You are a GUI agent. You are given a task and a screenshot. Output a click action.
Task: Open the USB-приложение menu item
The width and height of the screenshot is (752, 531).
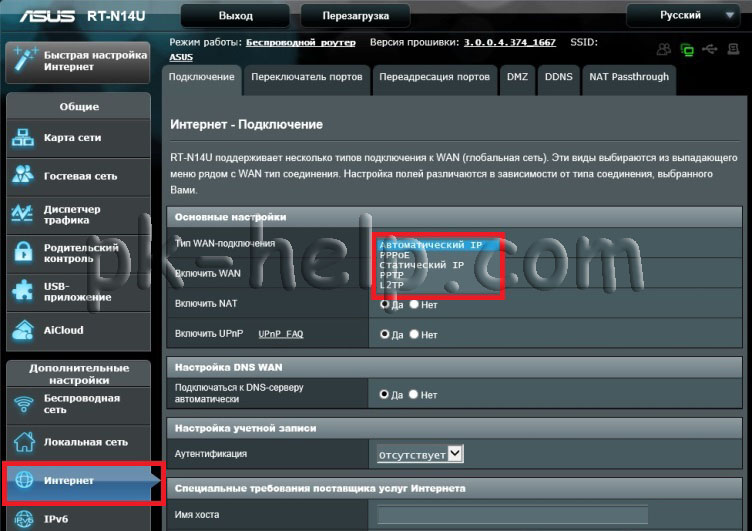click(x=78, y=292)
